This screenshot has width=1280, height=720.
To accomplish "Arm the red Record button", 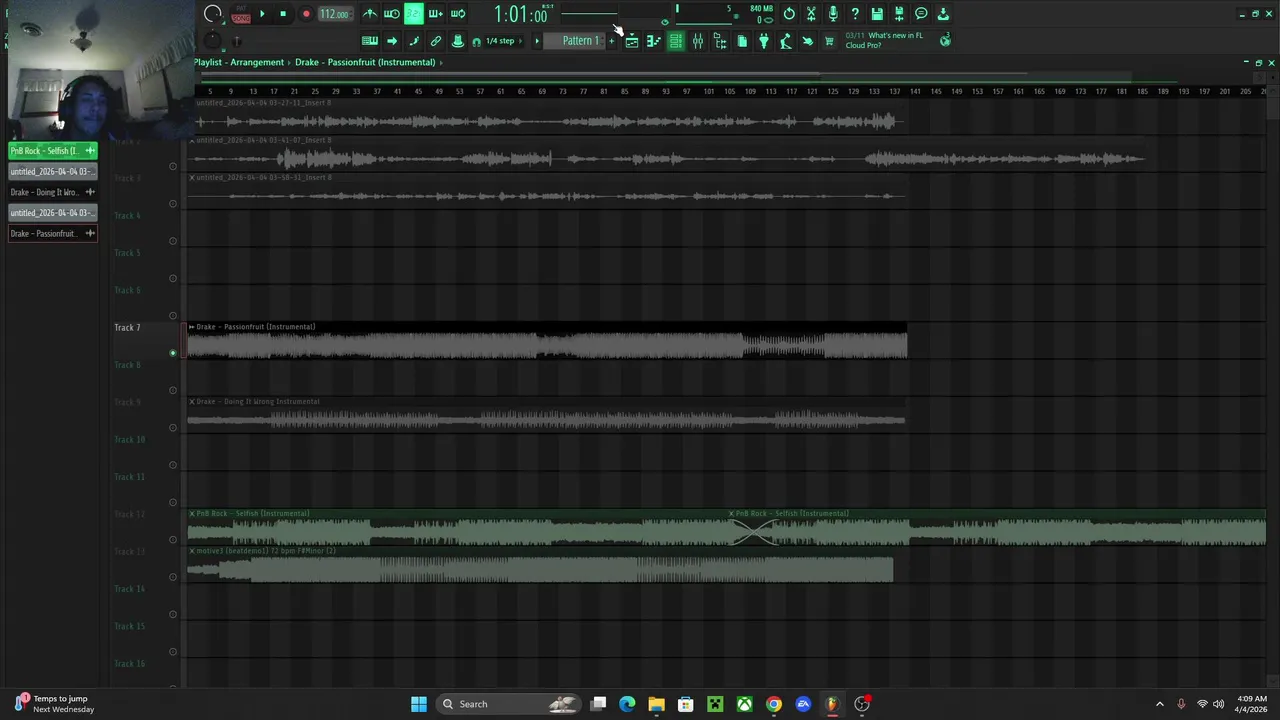I will pos(306,14).
